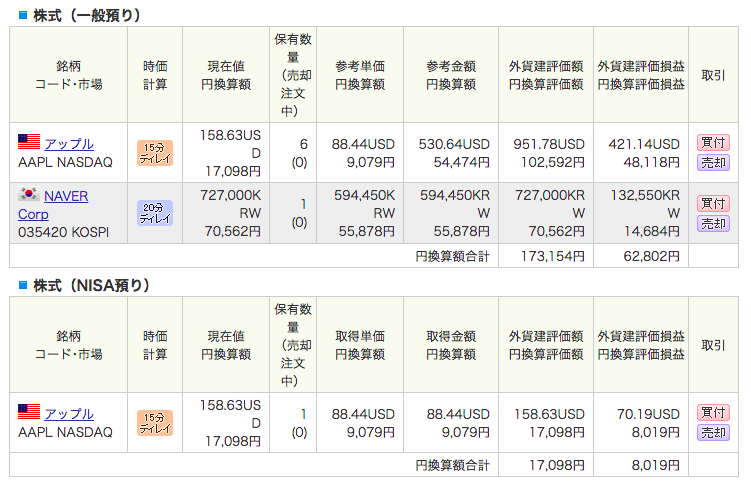Click 円換算額合計 label in NISA預り table
Viewport: 751px width, 492px height.
tap(452, 465)
